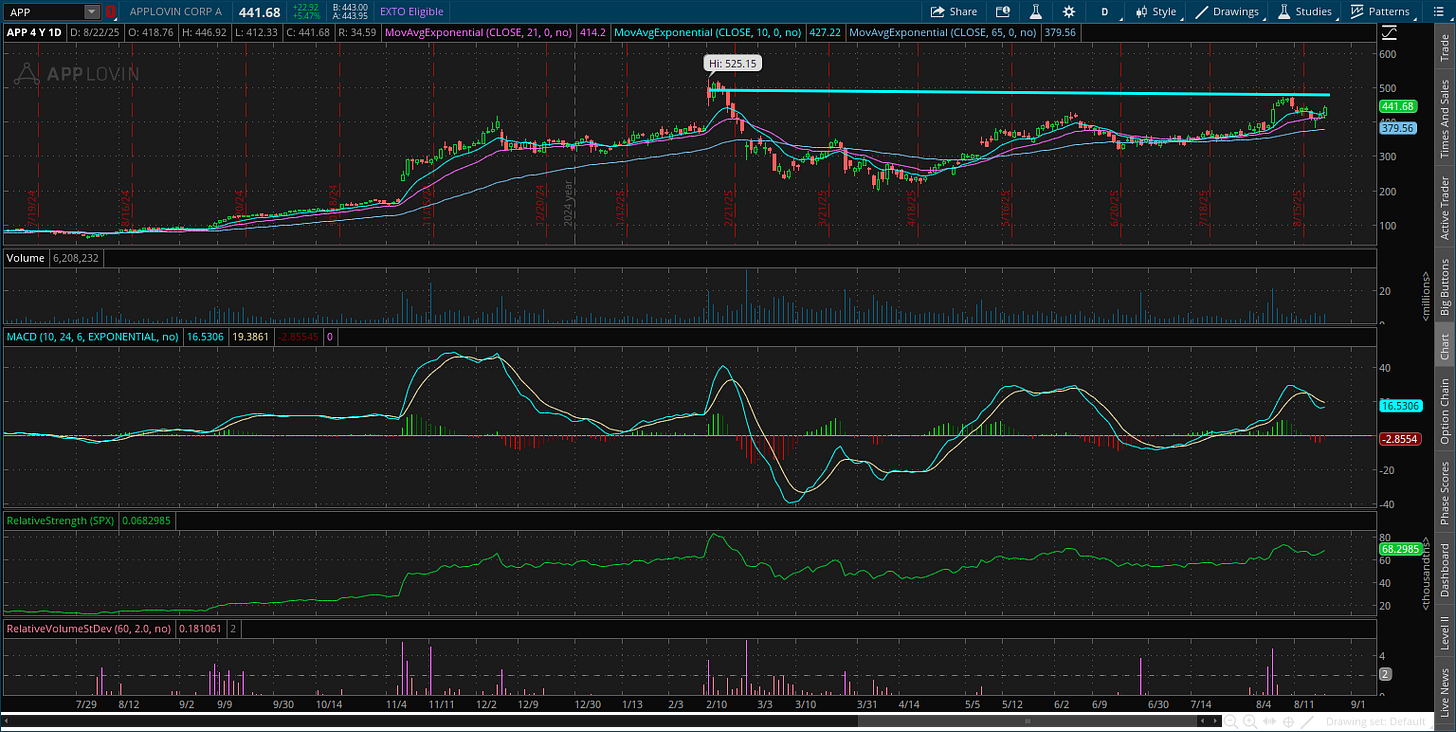Open the Trade side tab

1444,47
